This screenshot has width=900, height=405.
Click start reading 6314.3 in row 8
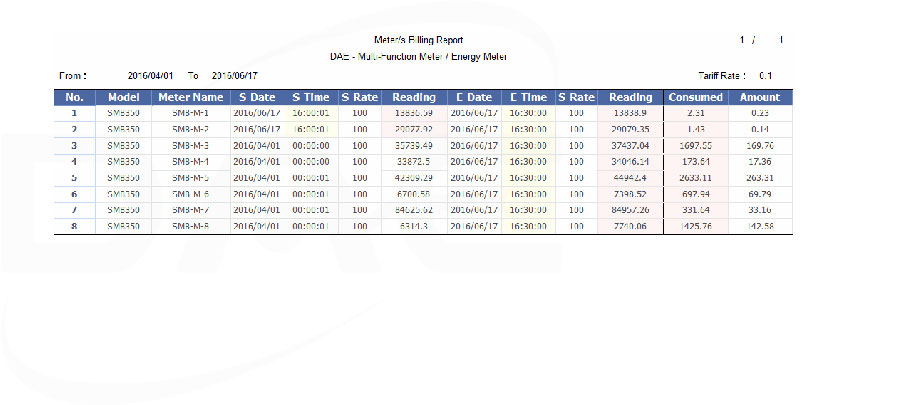[x=414, y=227]
